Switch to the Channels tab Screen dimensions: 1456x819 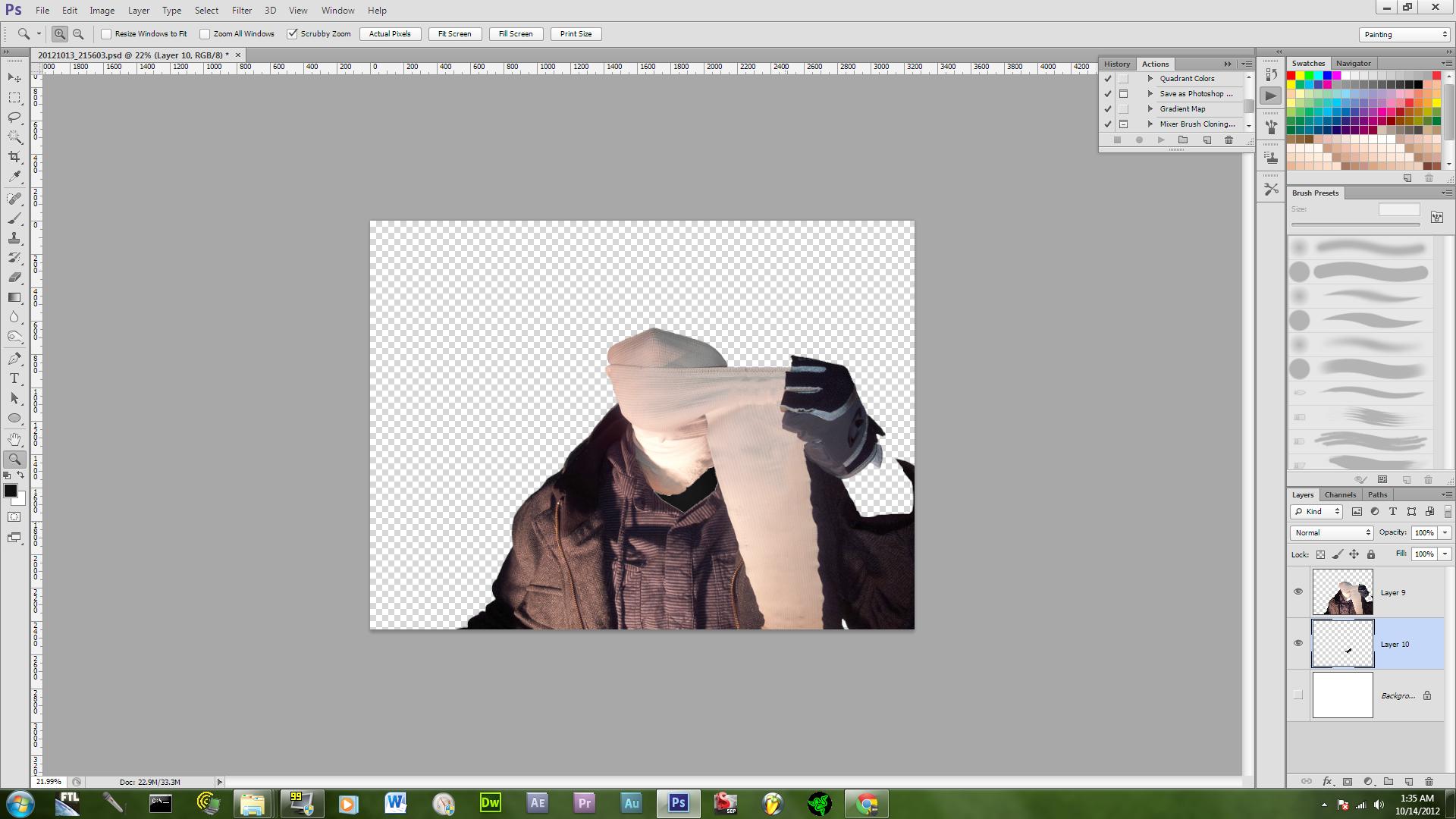tap(1340, 495)
